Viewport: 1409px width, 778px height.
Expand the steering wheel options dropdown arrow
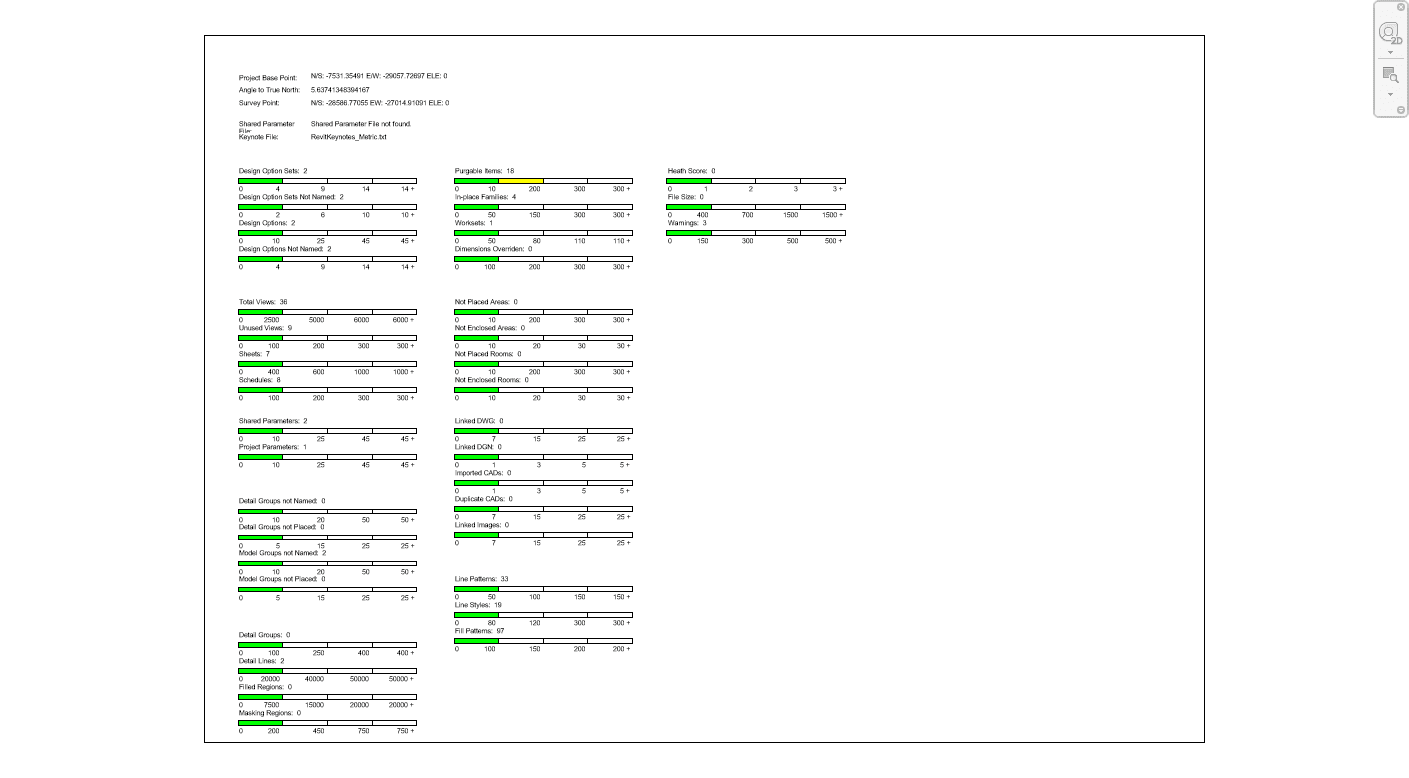tap(1390, 52)
